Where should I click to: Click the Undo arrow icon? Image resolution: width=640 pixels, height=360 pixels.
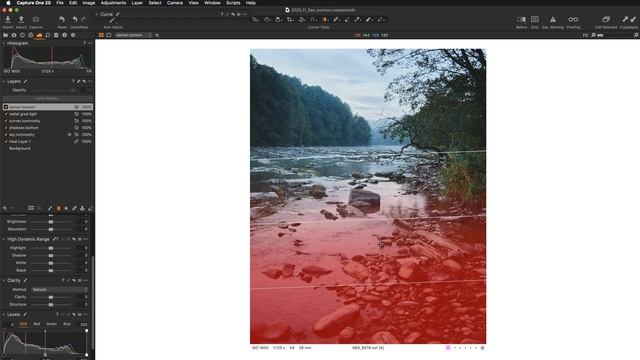pyautogui.click(x=75, y=19)
